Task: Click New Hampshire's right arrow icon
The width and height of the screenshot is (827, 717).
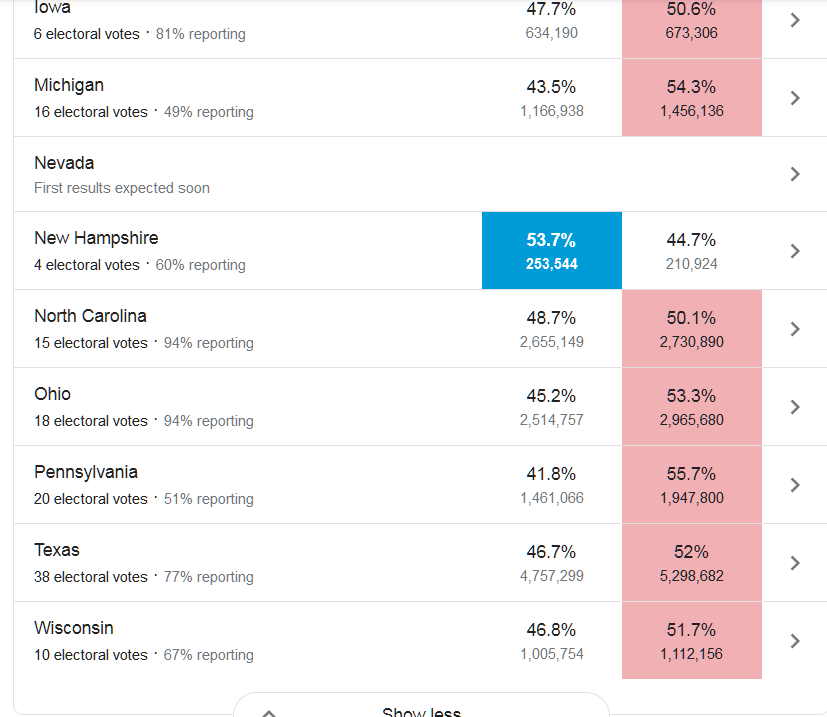Action: pos(795,251)
